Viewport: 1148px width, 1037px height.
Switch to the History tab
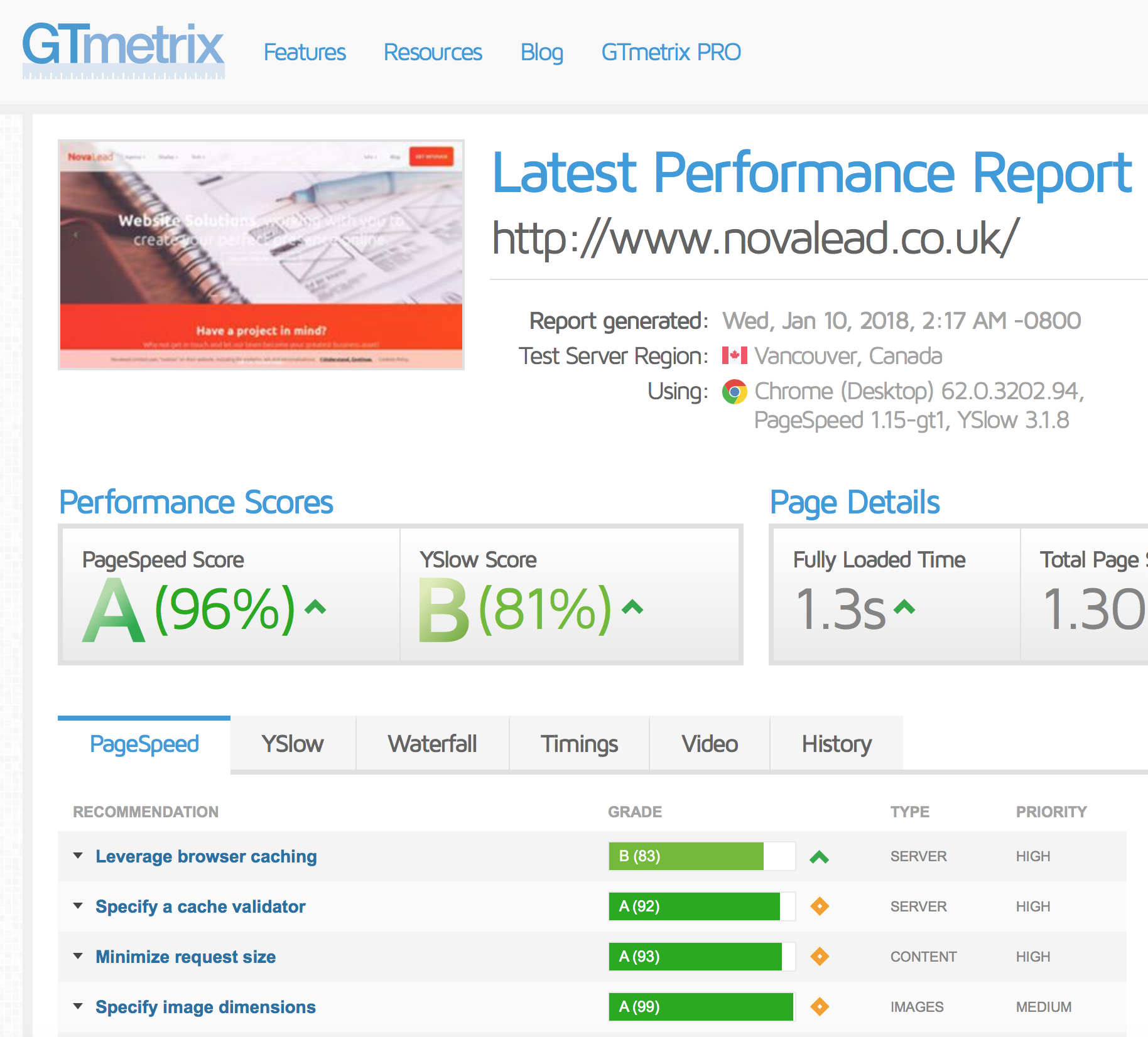click(x=837, y=744)
